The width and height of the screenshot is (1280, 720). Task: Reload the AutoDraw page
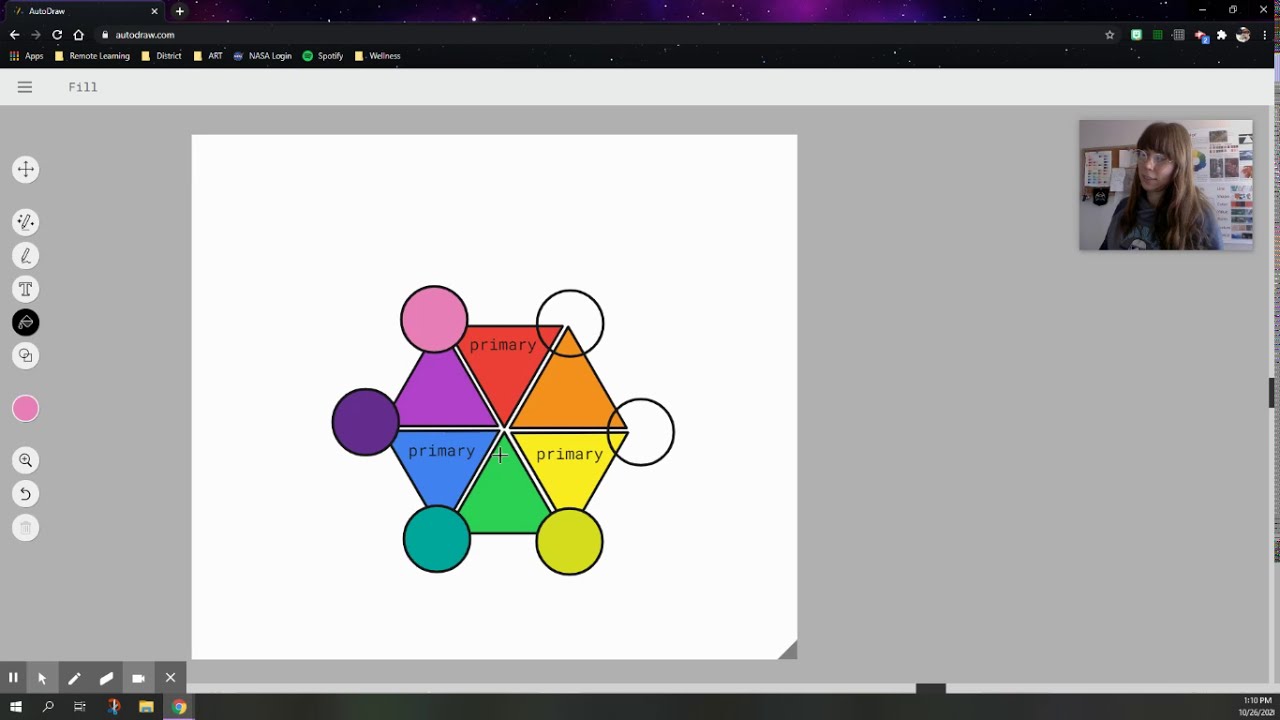pyautogui.click(x=57, y=34)
